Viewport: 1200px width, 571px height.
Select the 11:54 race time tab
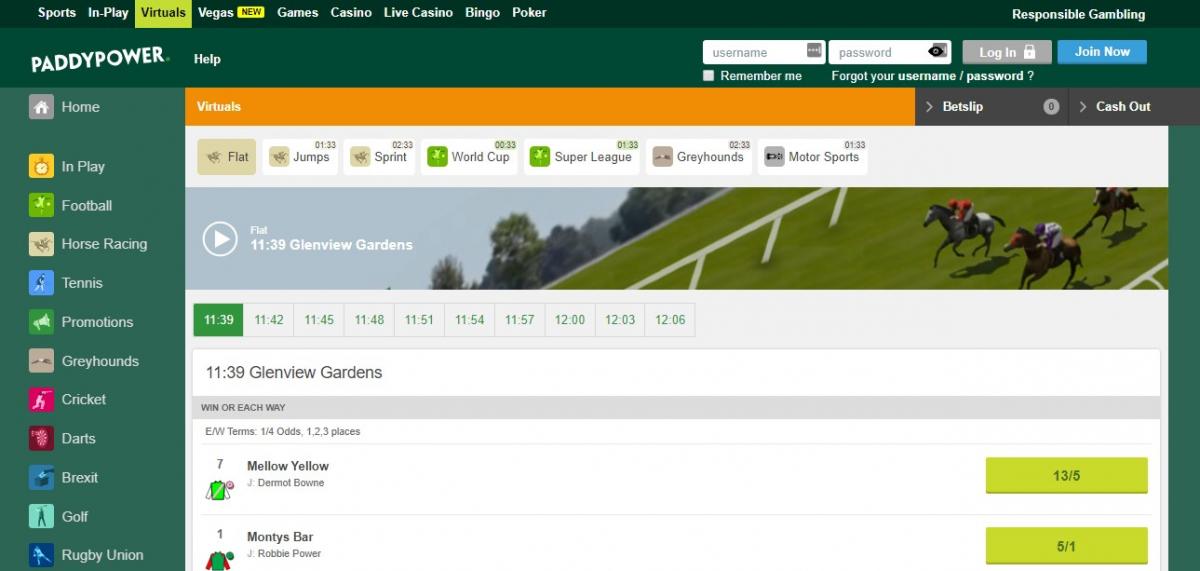[469, 320]
